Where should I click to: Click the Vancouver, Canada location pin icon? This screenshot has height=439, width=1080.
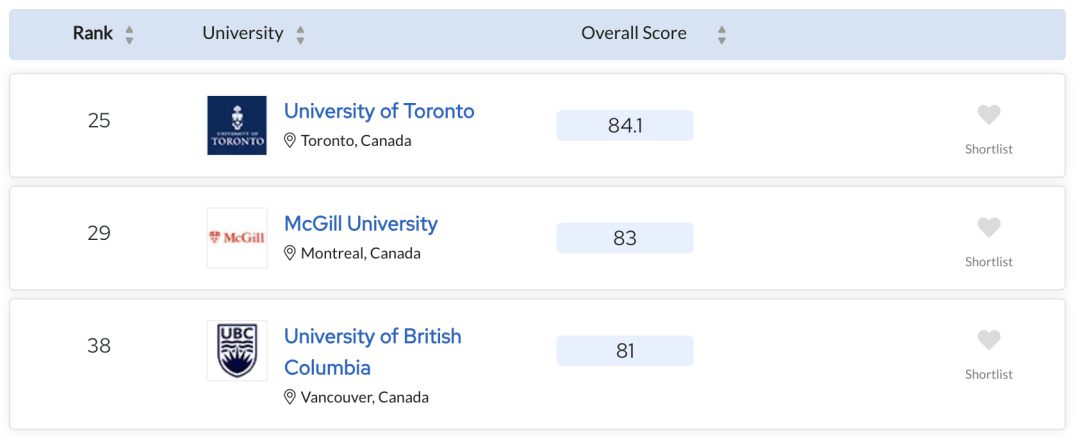click(290, 397)
